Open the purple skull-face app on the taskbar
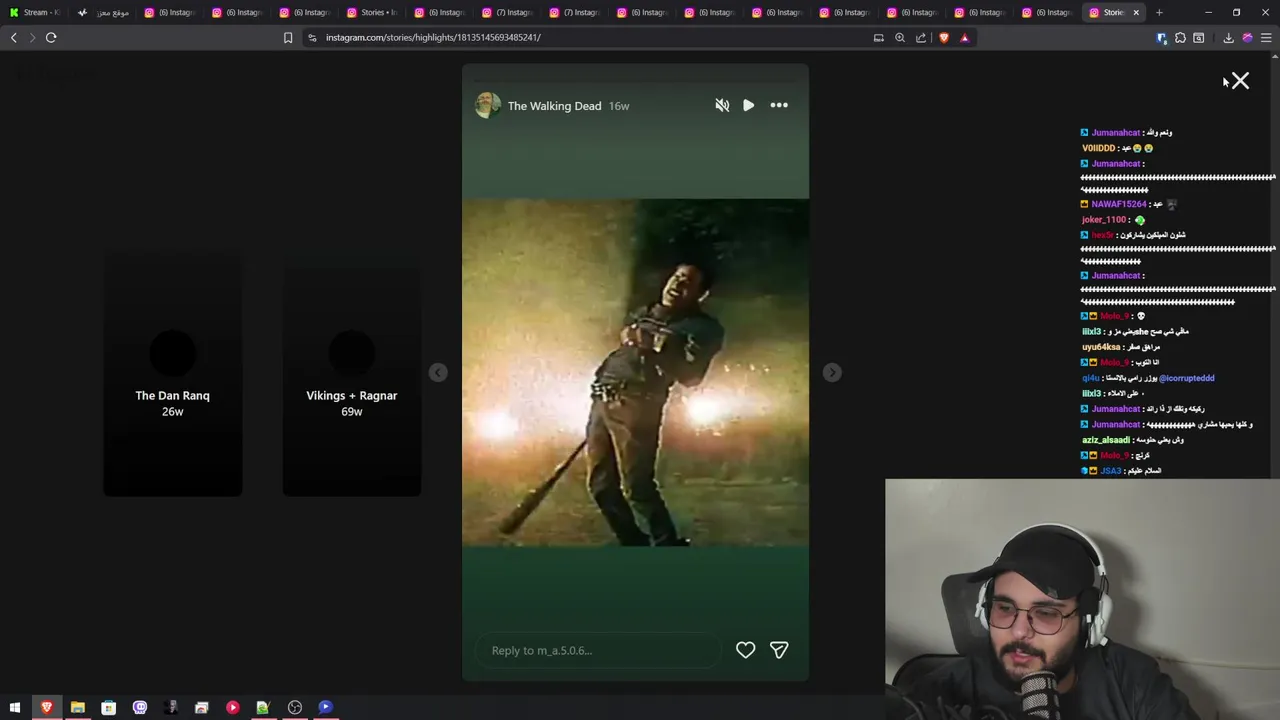The height and width of the screenshot is (720, 1280). [x=140, y=707]
